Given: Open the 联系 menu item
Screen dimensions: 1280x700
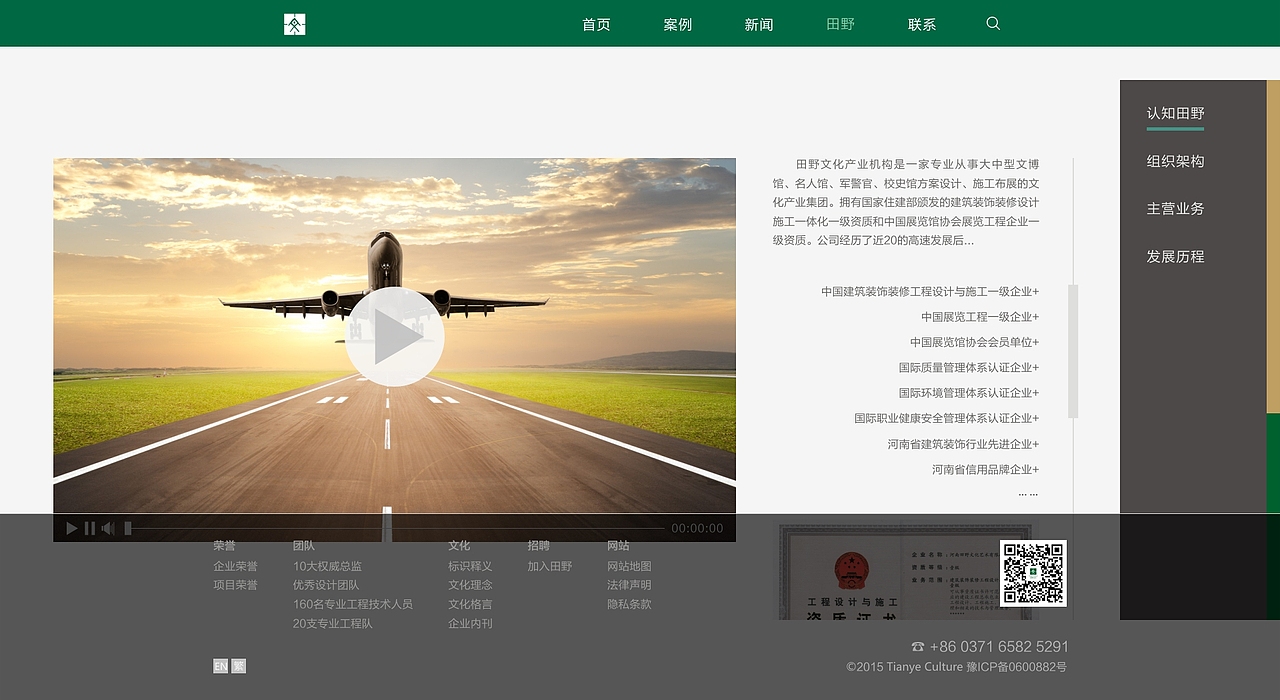Looking at the screenshot, I should coord(922,24).
